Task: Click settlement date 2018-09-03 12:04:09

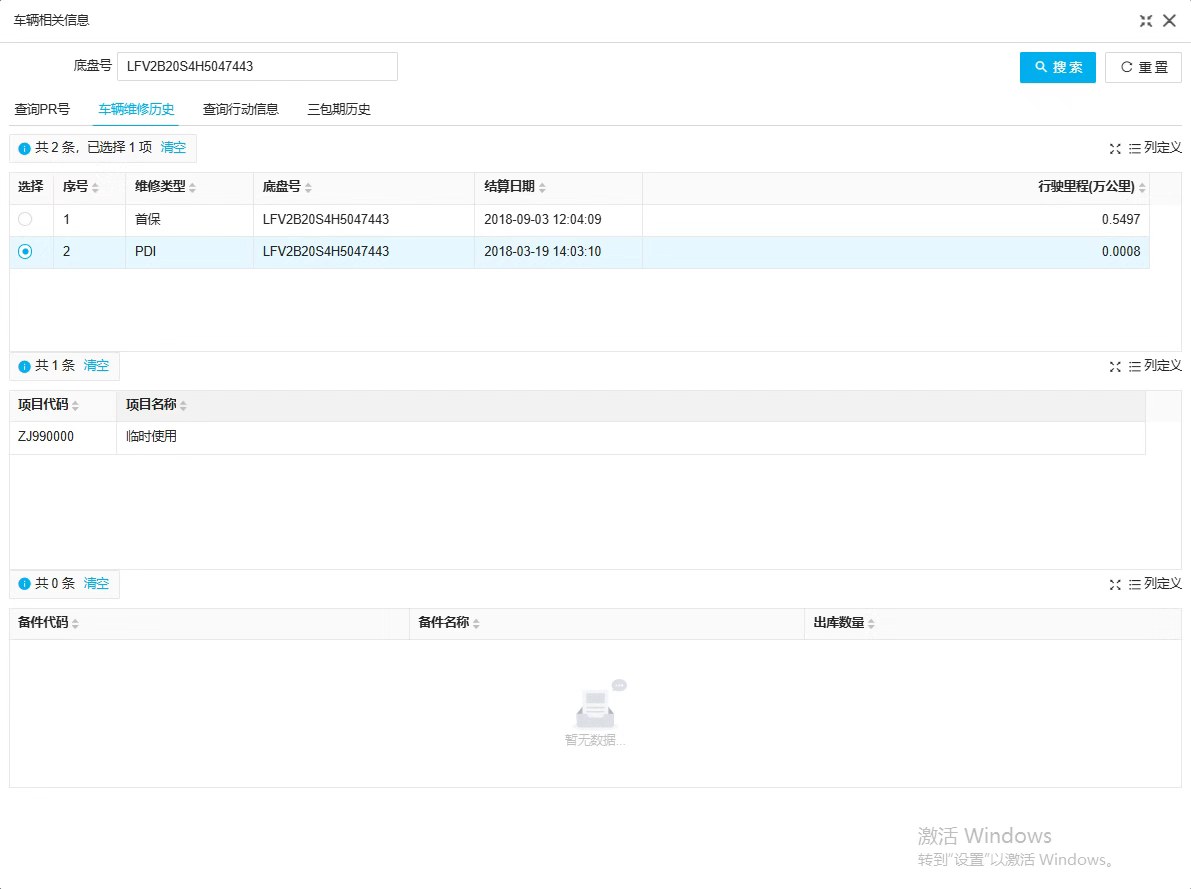Action: [542, 220]
